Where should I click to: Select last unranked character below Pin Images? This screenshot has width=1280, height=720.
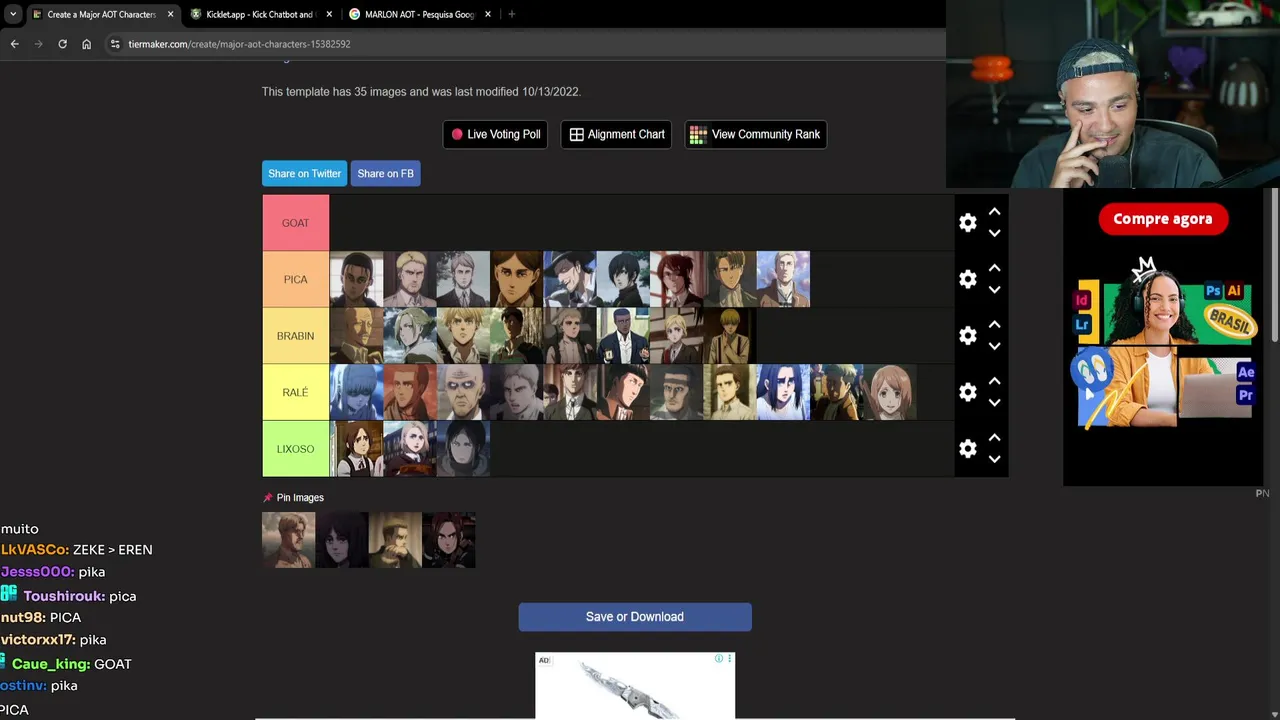point(449,540)
